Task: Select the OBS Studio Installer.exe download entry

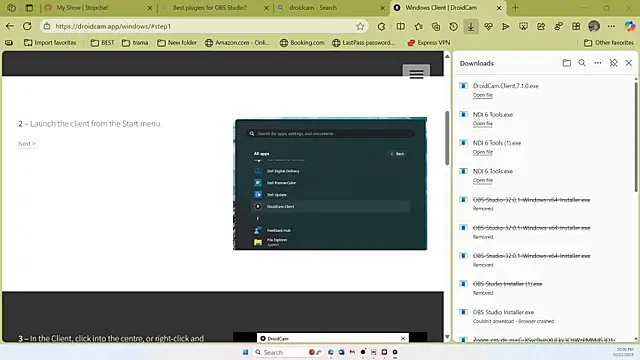Action: point(545,316)
